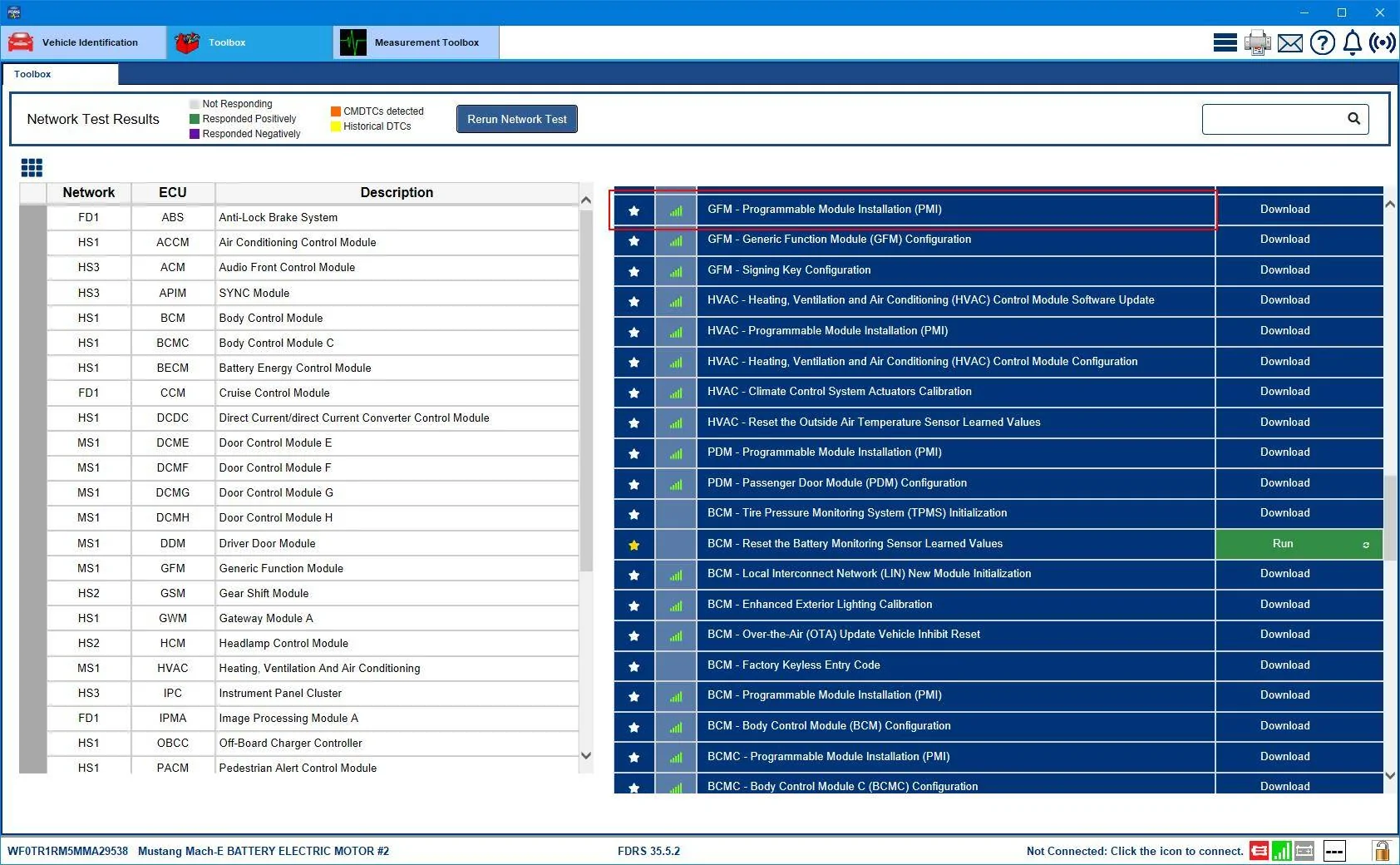Favorite star for GFM Programmable Module Installation
Viewport: 1400px width, 865px height.
634,210
